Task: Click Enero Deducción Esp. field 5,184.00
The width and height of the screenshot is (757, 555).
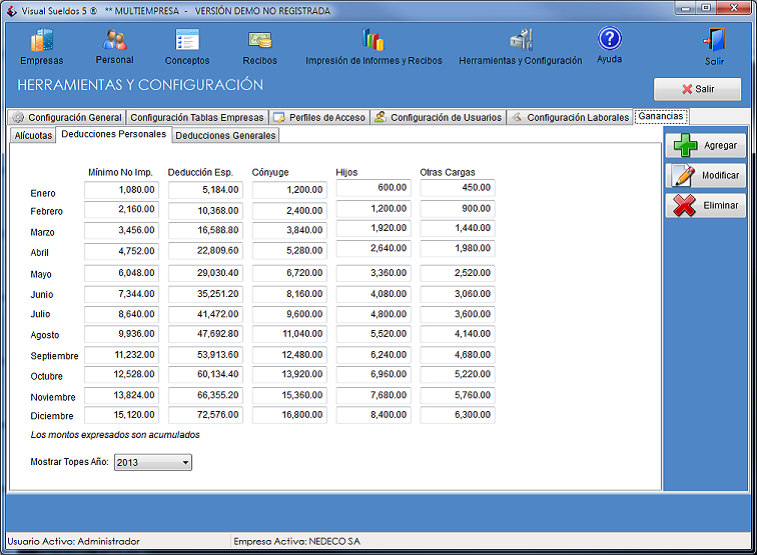Action: tap(205, 190)
